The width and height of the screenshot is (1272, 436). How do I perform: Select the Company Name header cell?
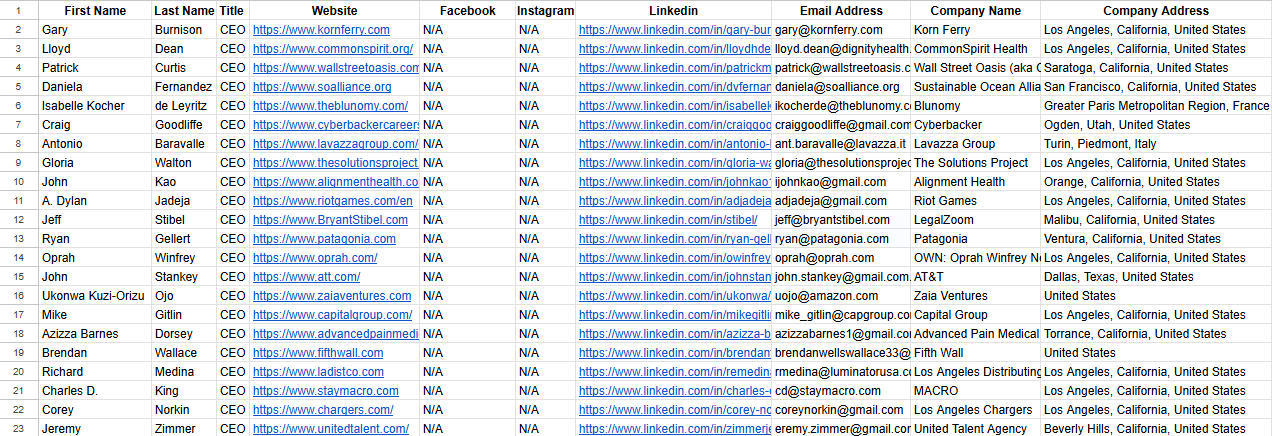pyautogui.click(x=975, y=11)
